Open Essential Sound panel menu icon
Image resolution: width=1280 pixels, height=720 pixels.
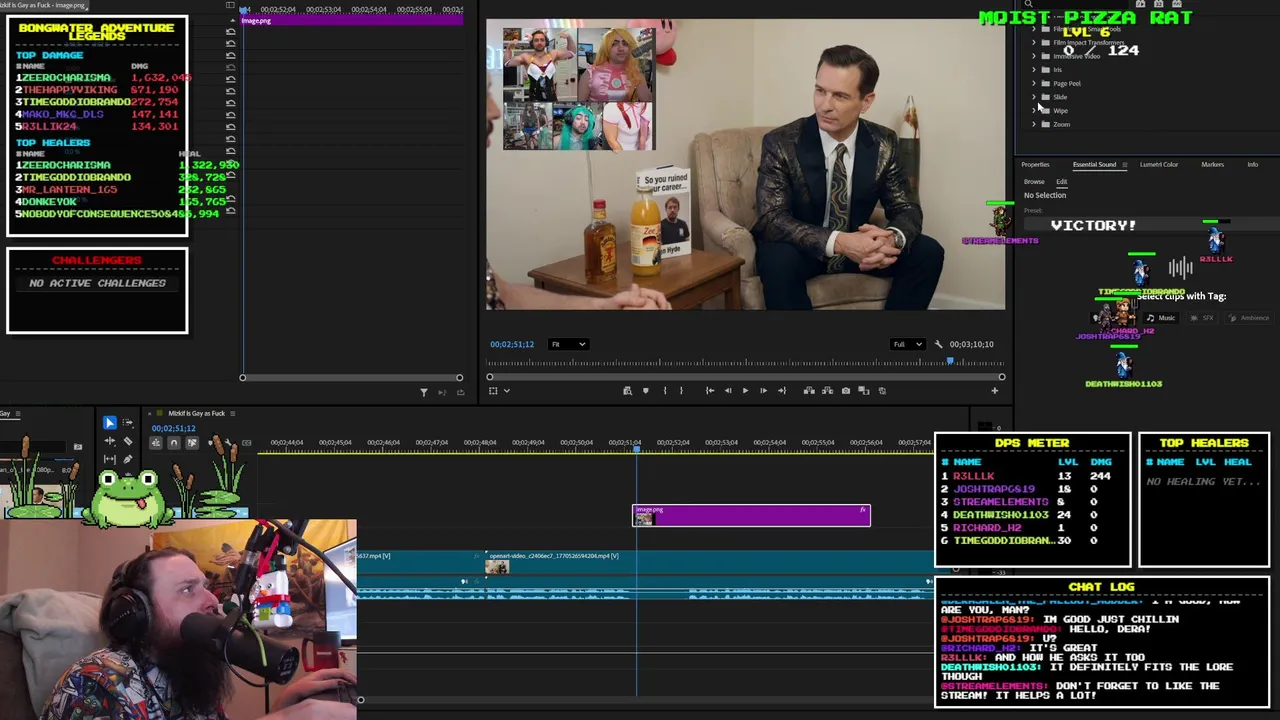click(1124, 164)
